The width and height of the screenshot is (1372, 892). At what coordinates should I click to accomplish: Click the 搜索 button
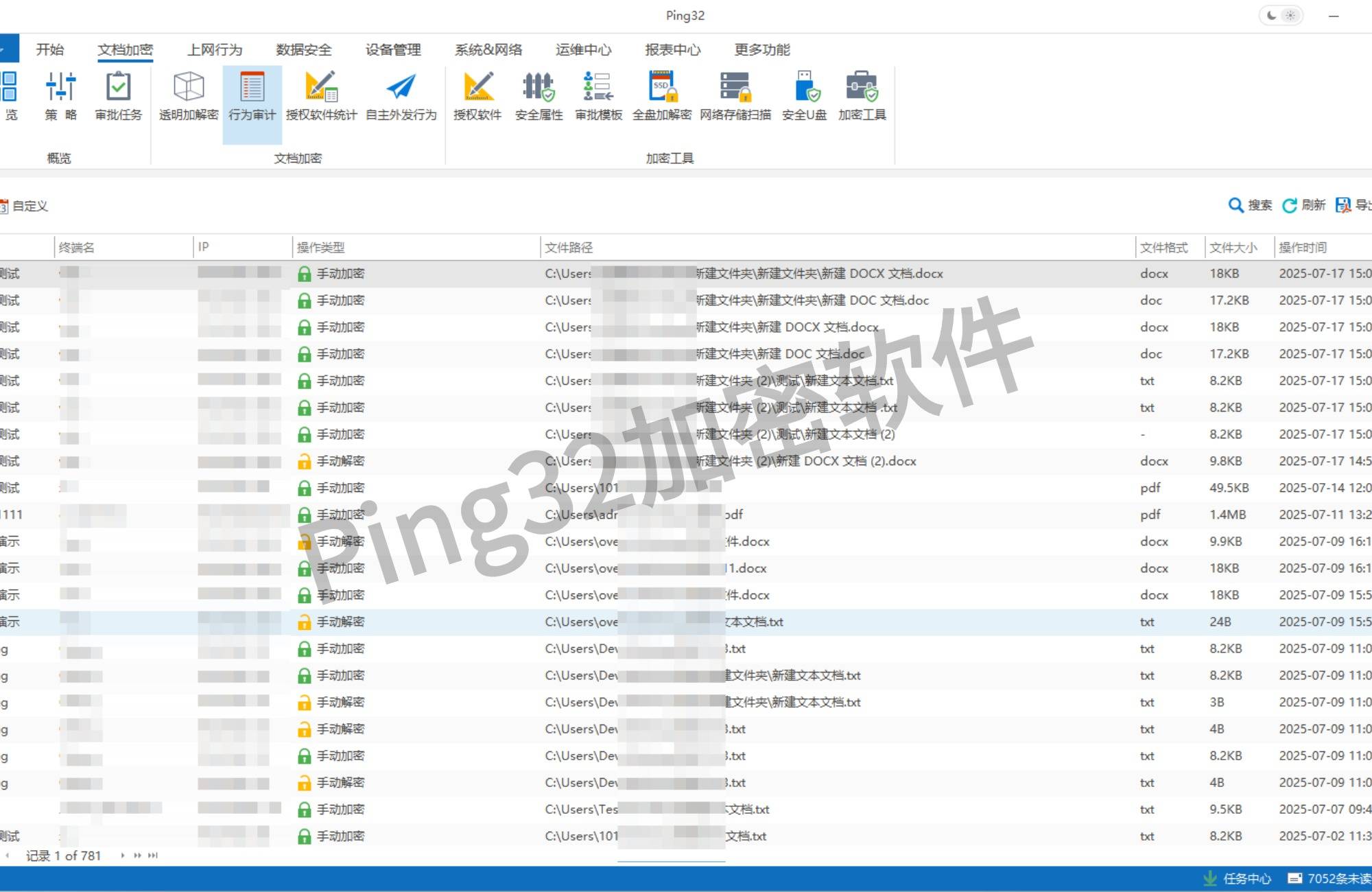[1250, 205]
